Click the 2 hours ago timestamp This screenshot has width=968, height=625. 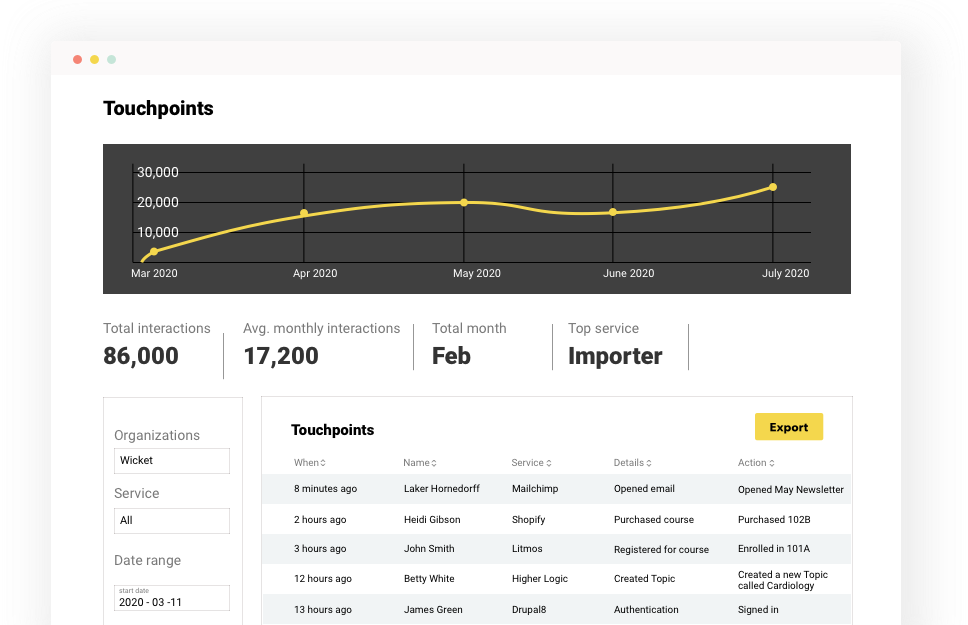(x=320, y=519)
